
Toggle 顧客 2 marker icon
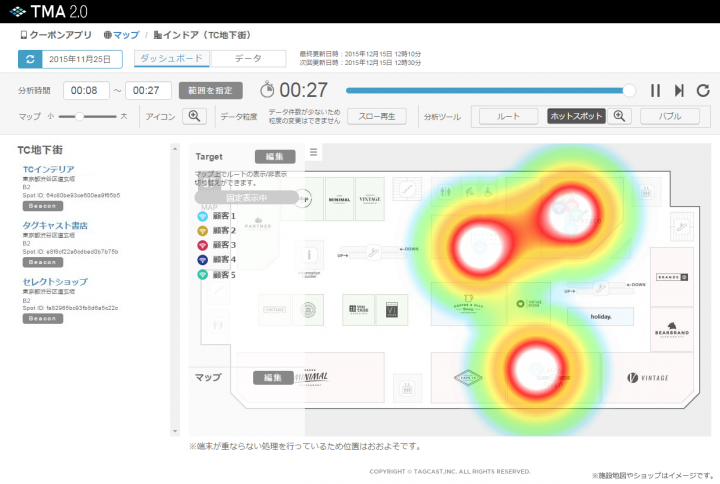click(202, 231)
